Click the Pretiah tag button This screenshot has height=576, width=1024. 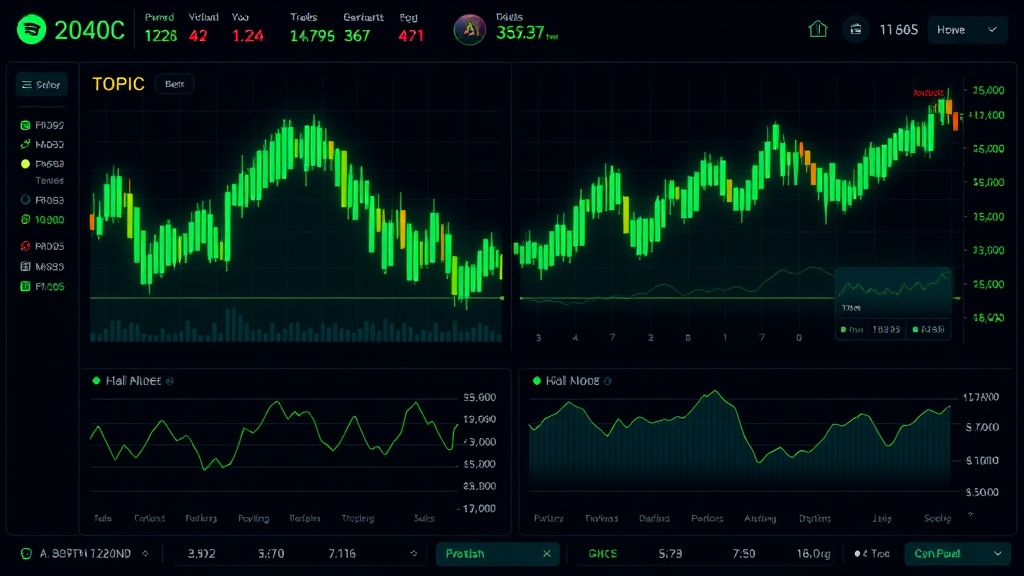[x=498, y=554]
